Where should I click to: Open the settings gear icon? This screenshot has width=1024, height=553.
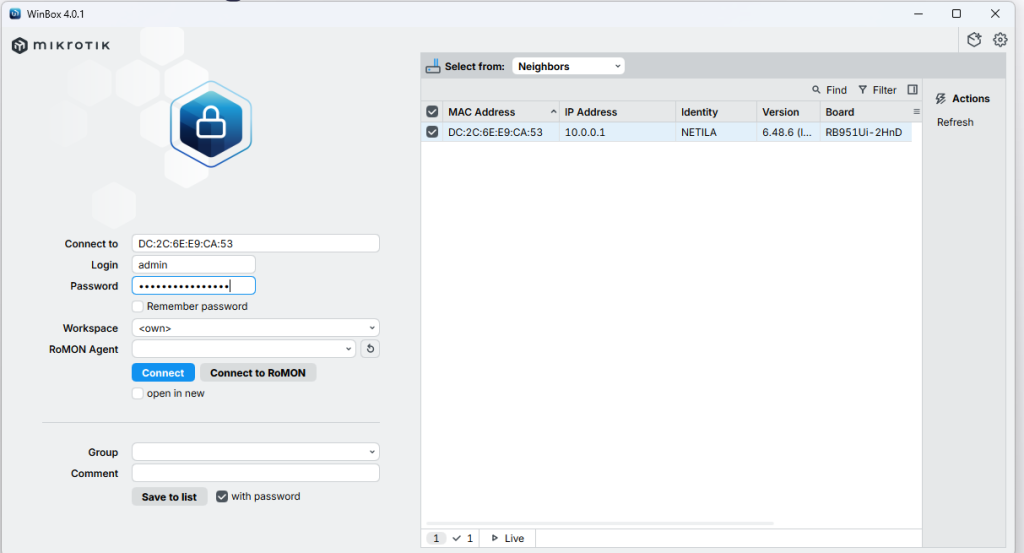(1000, 40)
